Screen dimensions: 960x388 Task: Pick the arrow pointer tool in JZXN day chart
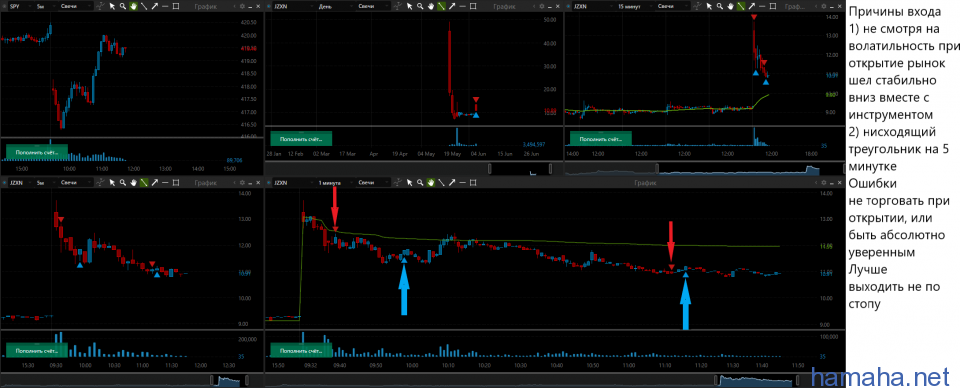410,6
